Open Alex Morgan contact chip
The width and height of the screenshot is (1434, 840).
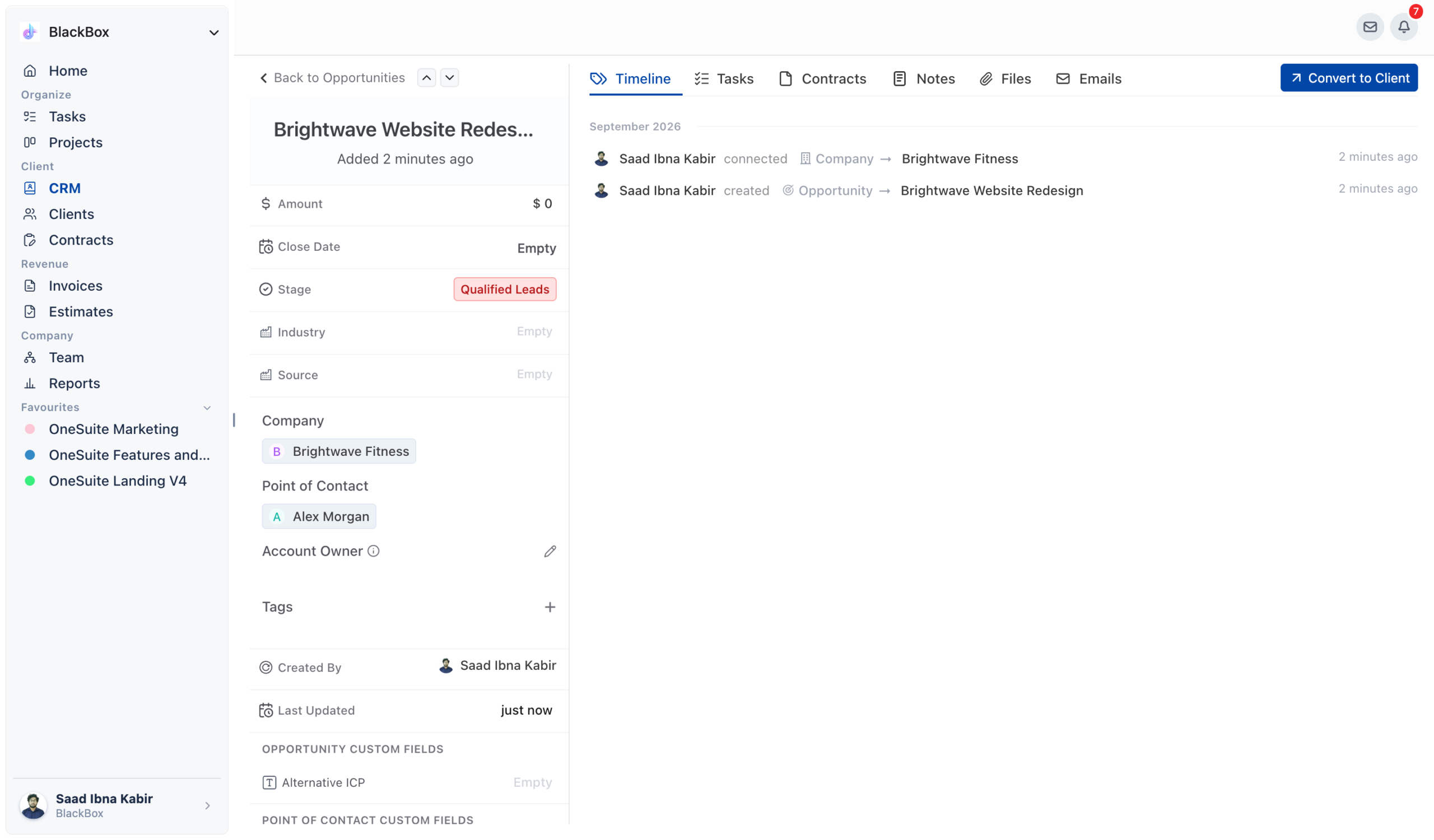point(319,516)
